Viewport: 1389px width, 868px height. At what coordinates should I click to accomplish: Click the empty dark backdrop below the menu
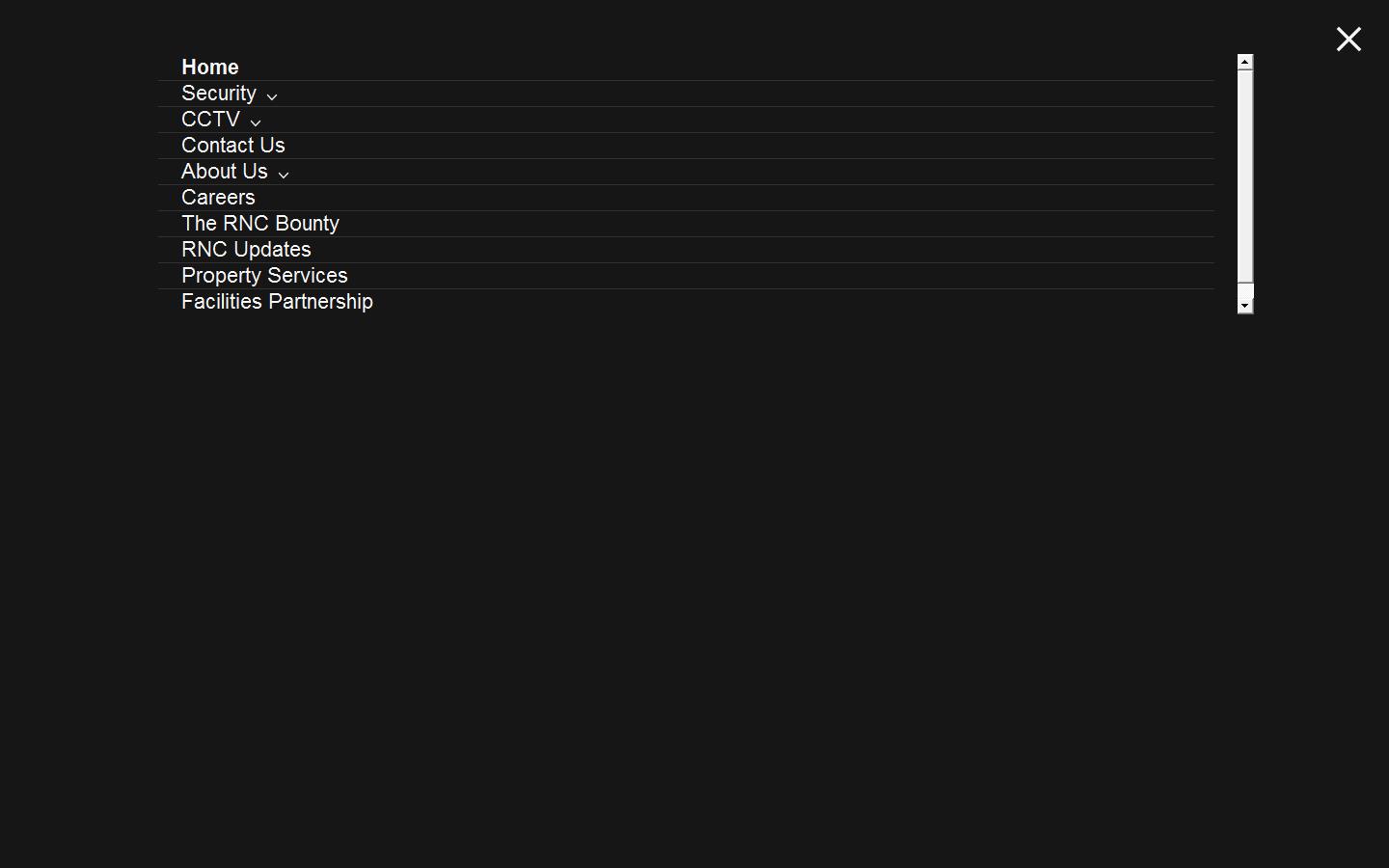pos(694,579)
